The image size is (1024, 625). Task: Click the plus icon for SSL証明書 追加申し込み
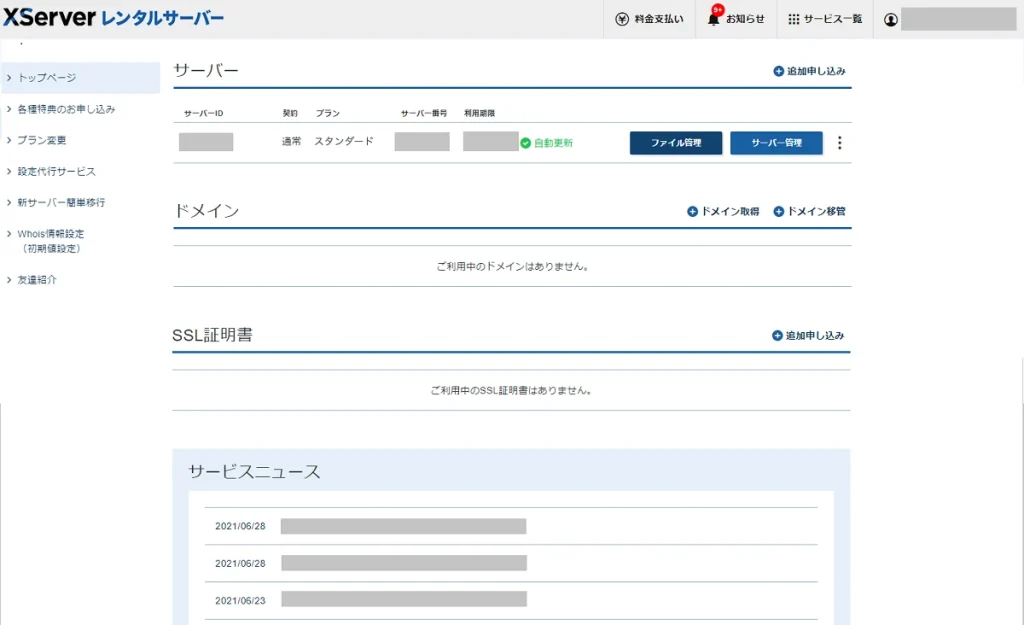tap(777, 336)
